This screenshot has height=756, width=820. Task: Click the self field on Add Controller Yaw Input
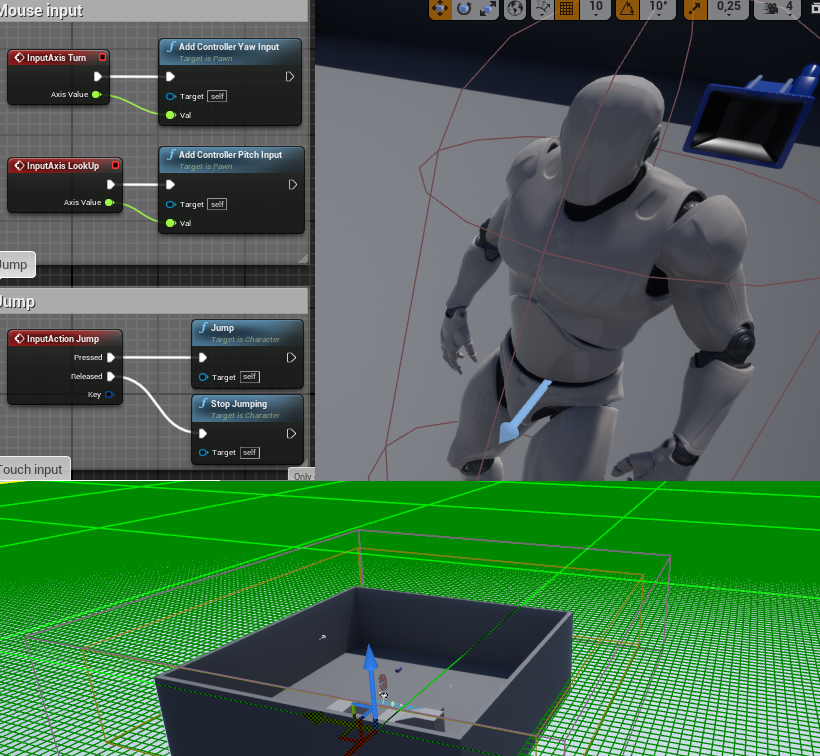[217, 96]
